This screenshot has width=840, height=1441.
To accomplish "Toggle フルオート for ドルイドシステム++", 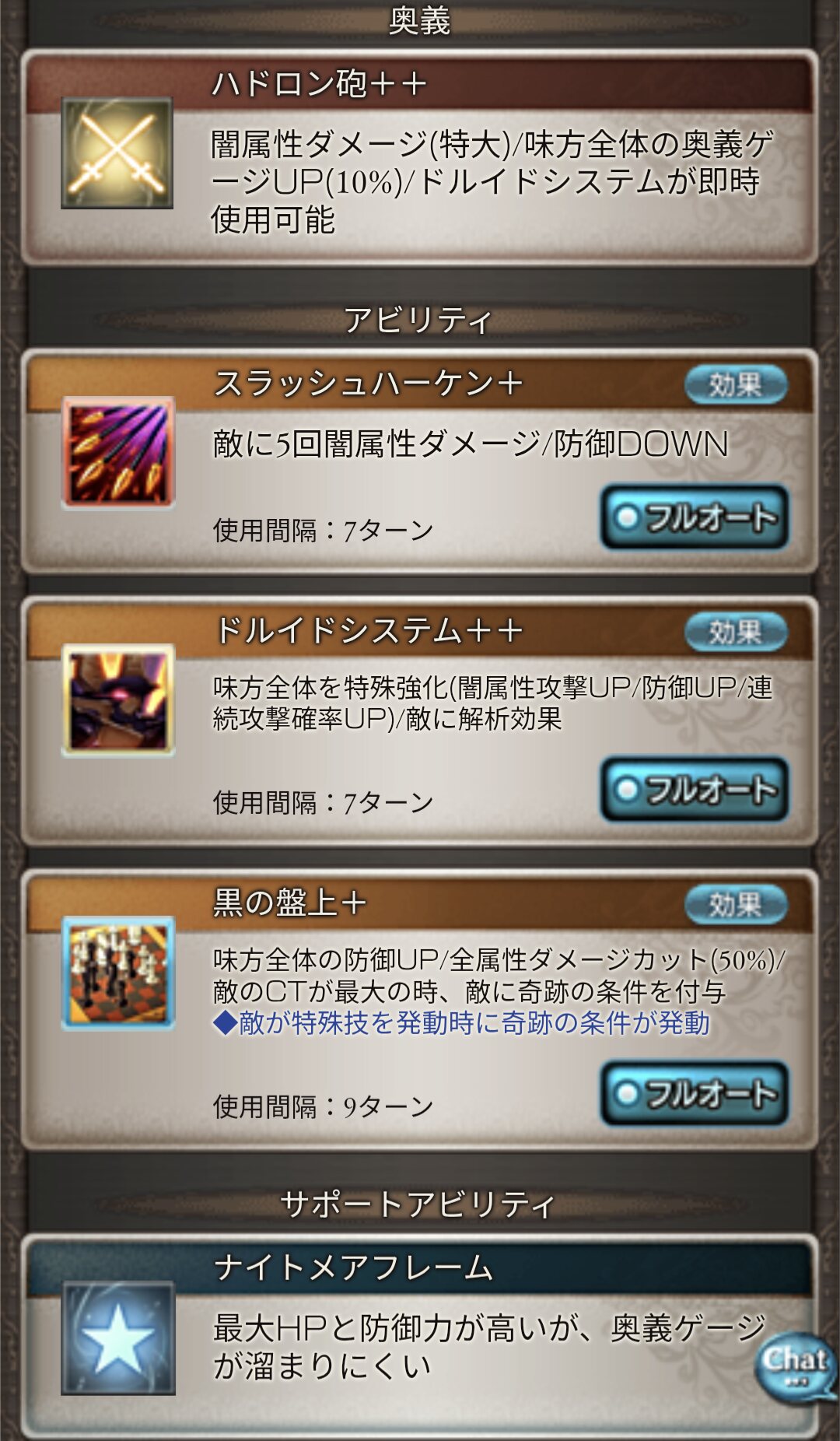I will 695,790.
